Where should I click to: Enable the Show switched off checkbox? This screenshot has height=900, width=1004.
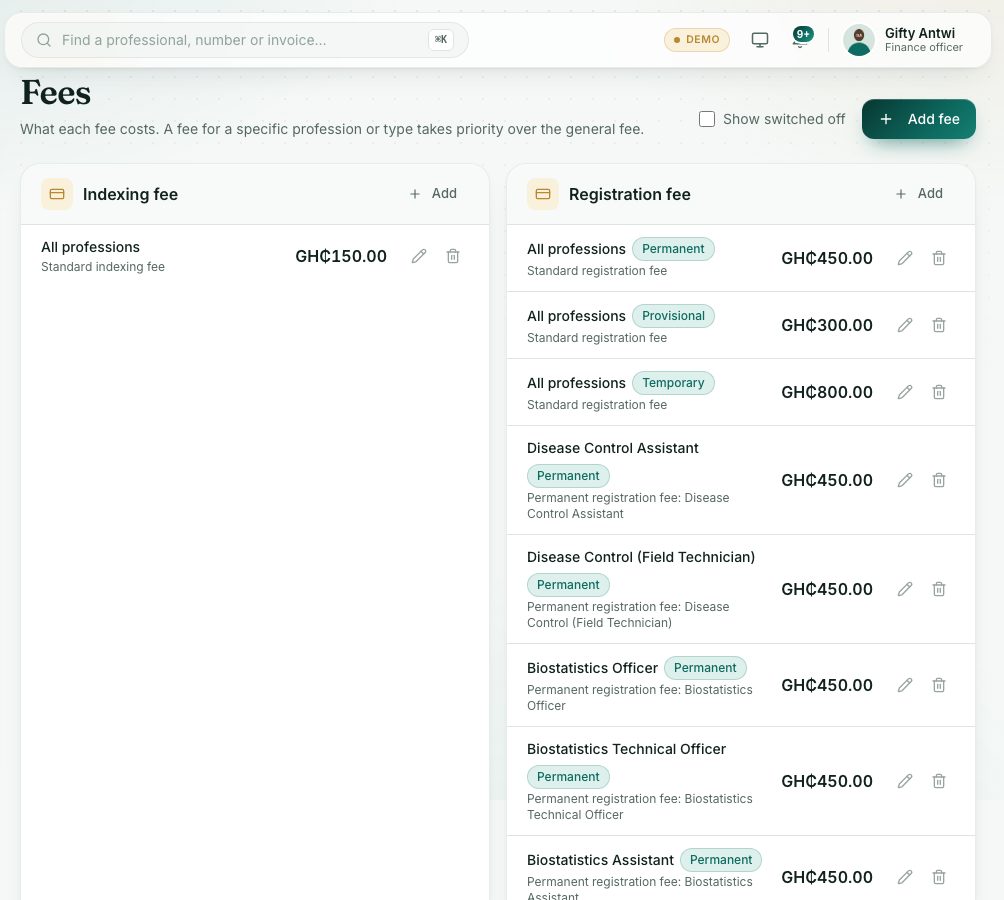point(707,119)
